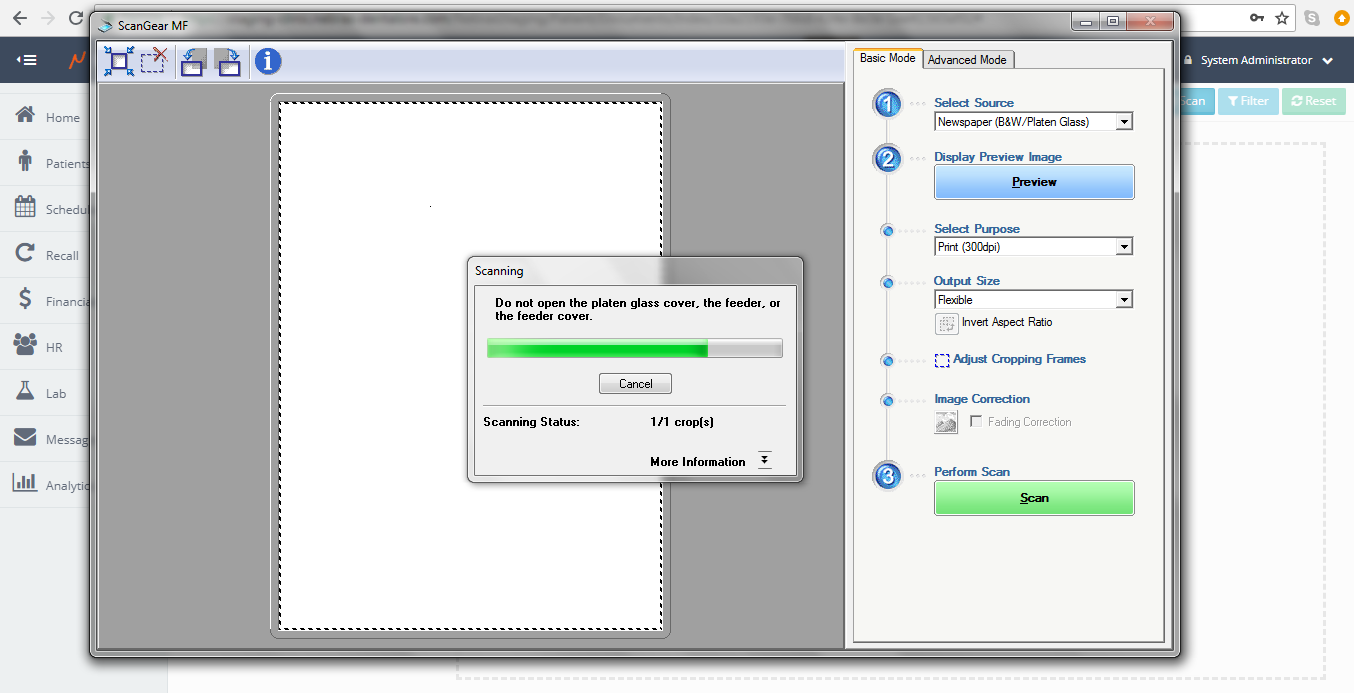The height and width of the screenshot is (693, 1354).
Task: Click the Remove Cropping Frame icon
Action: 153,62
